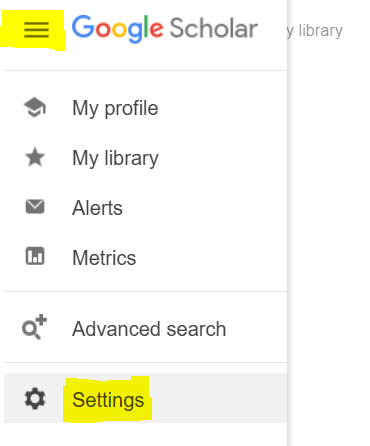
Task: Open Advanced search text entry
Action: click(149, 329)
